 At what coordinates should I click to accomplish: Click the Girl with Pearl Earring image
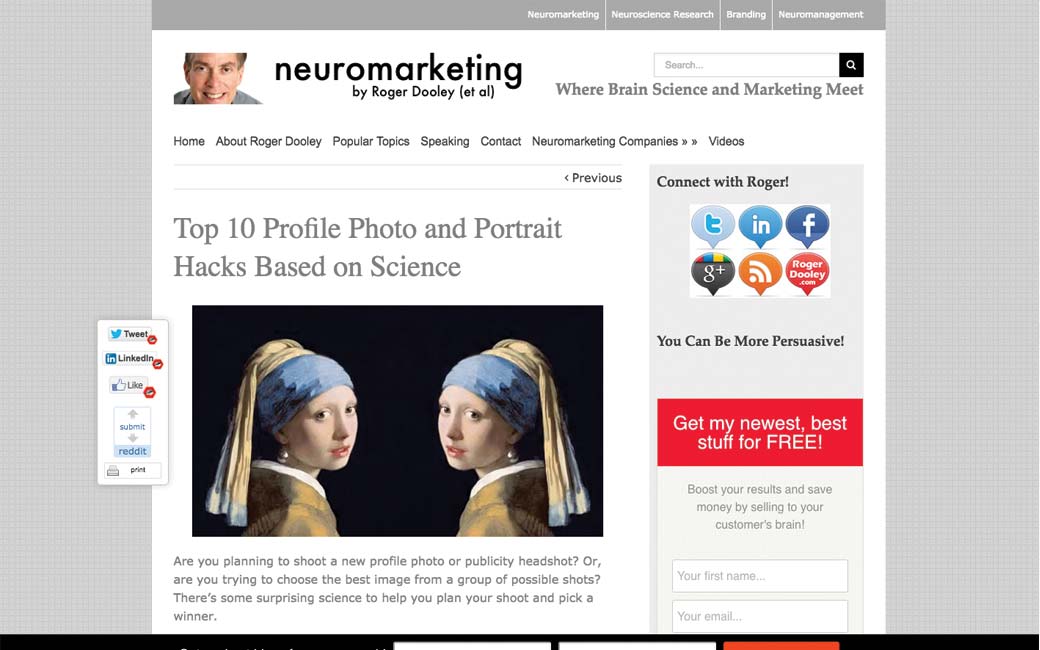click(x=397, y=421)
